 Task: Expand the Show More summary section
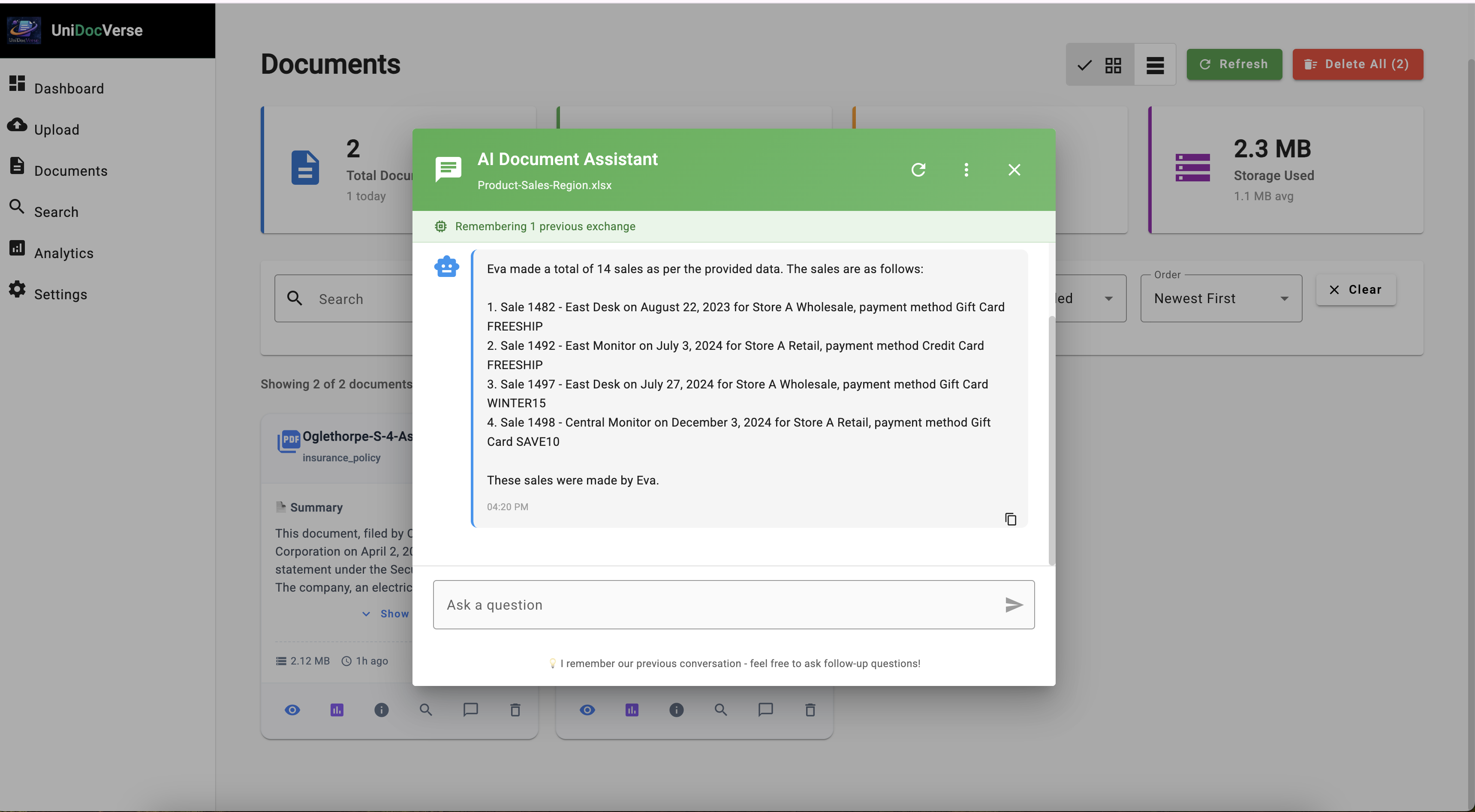[x=389, y=614]
